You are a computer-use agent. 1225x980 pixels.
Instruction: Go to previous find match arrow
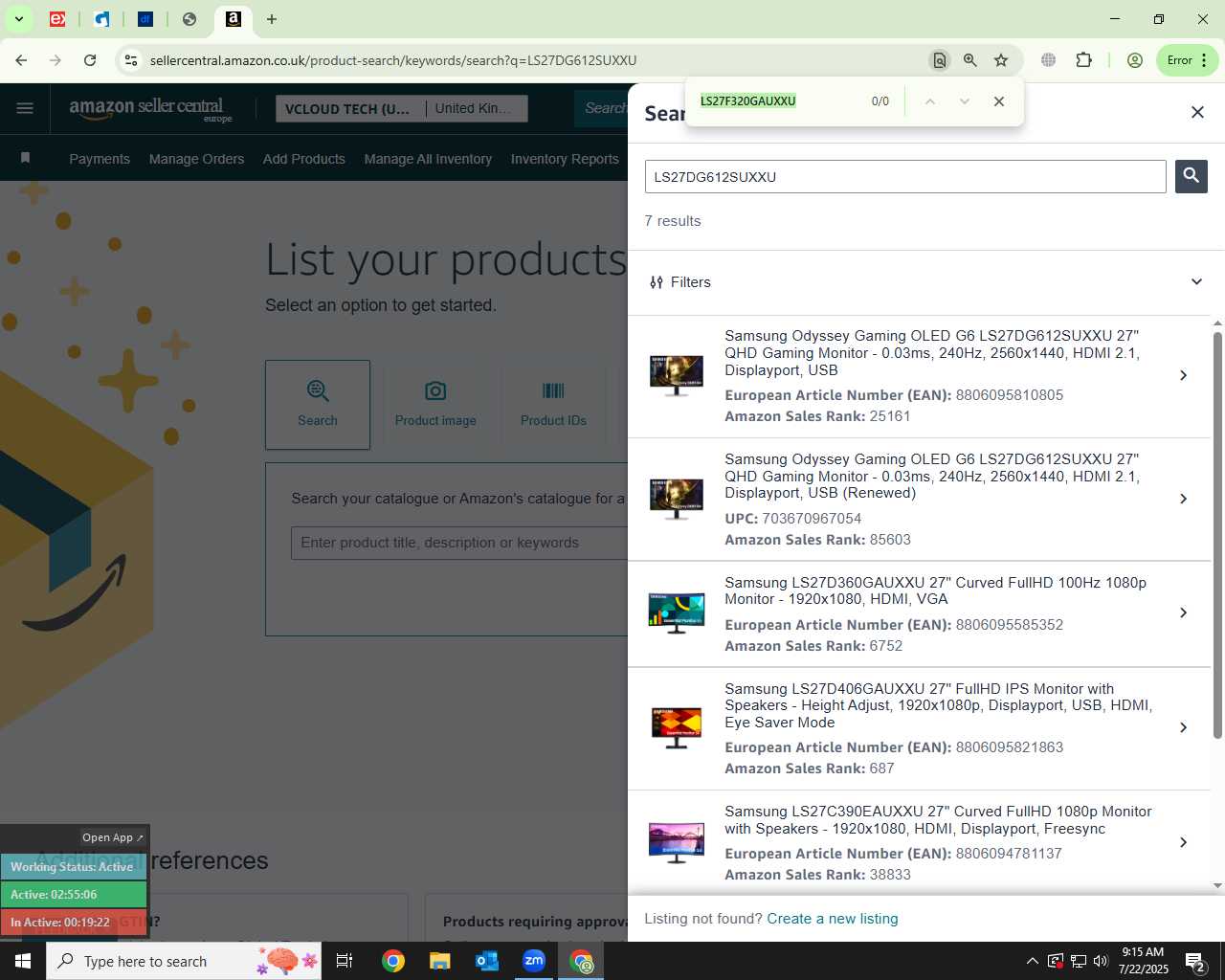point(929,101)
